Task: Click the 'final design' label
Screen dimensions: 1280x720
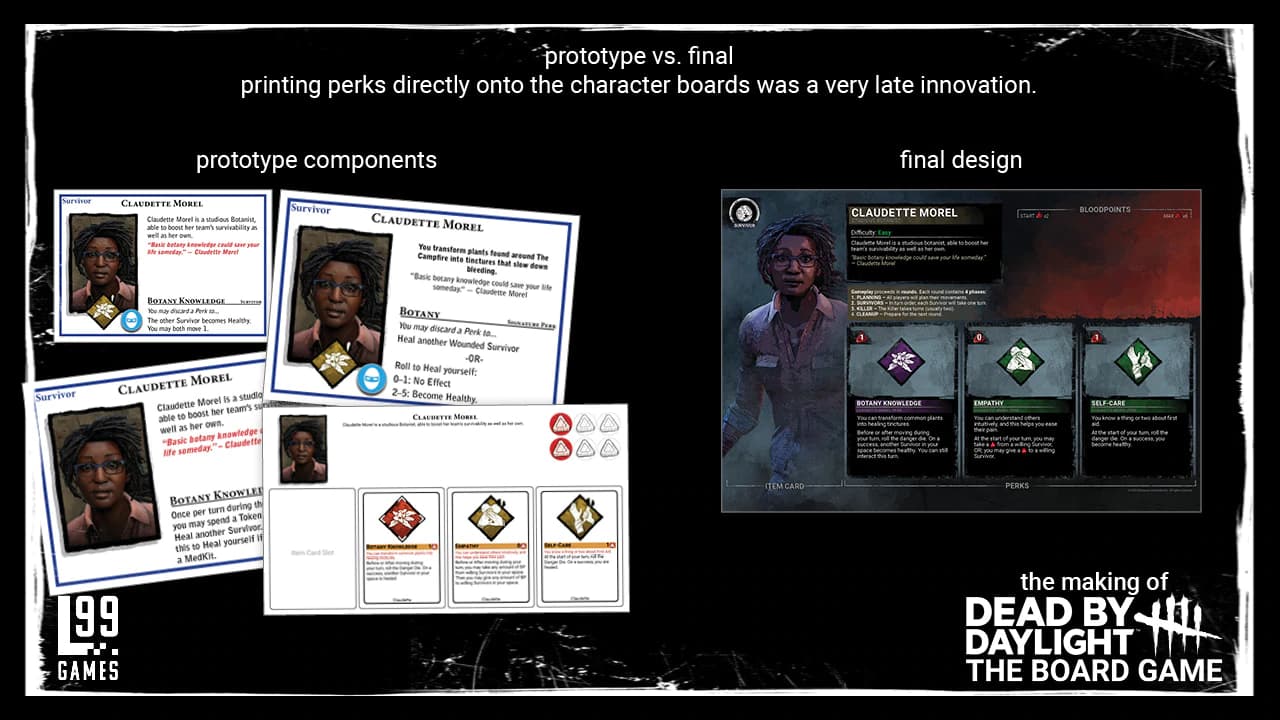Action: point(960,159)
